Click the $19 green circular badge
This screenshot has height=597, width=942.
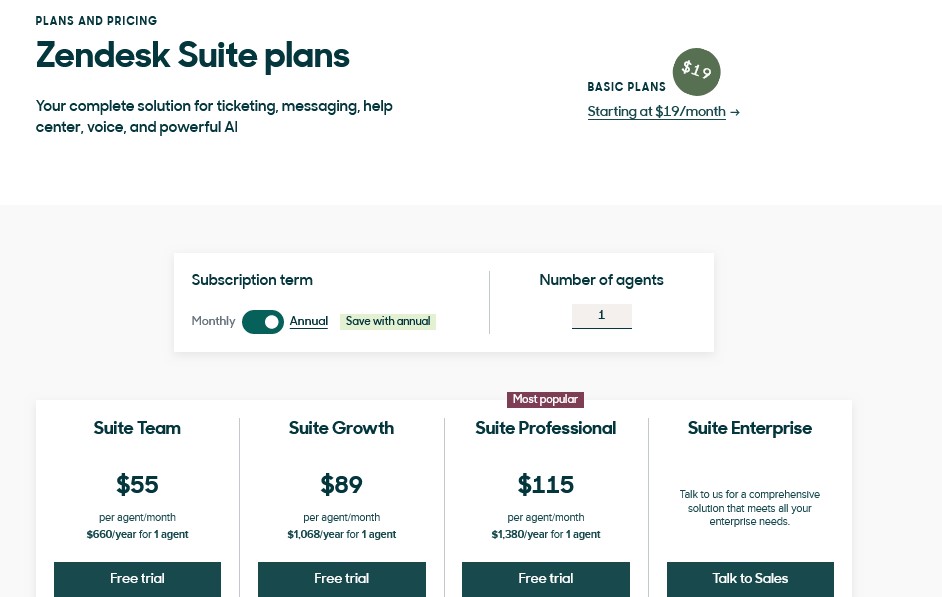pyautogui.click(x=696, y=71)
